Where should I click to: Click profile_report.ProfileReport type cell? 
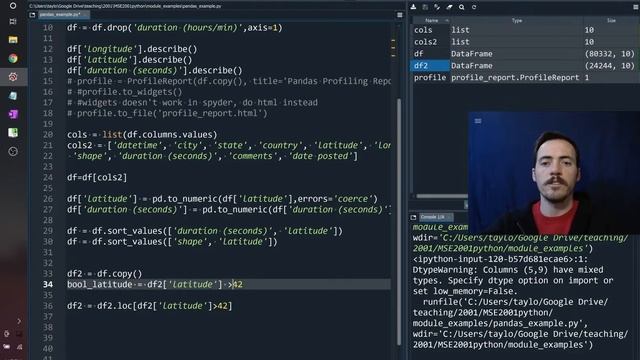click(x=515, y=77)
